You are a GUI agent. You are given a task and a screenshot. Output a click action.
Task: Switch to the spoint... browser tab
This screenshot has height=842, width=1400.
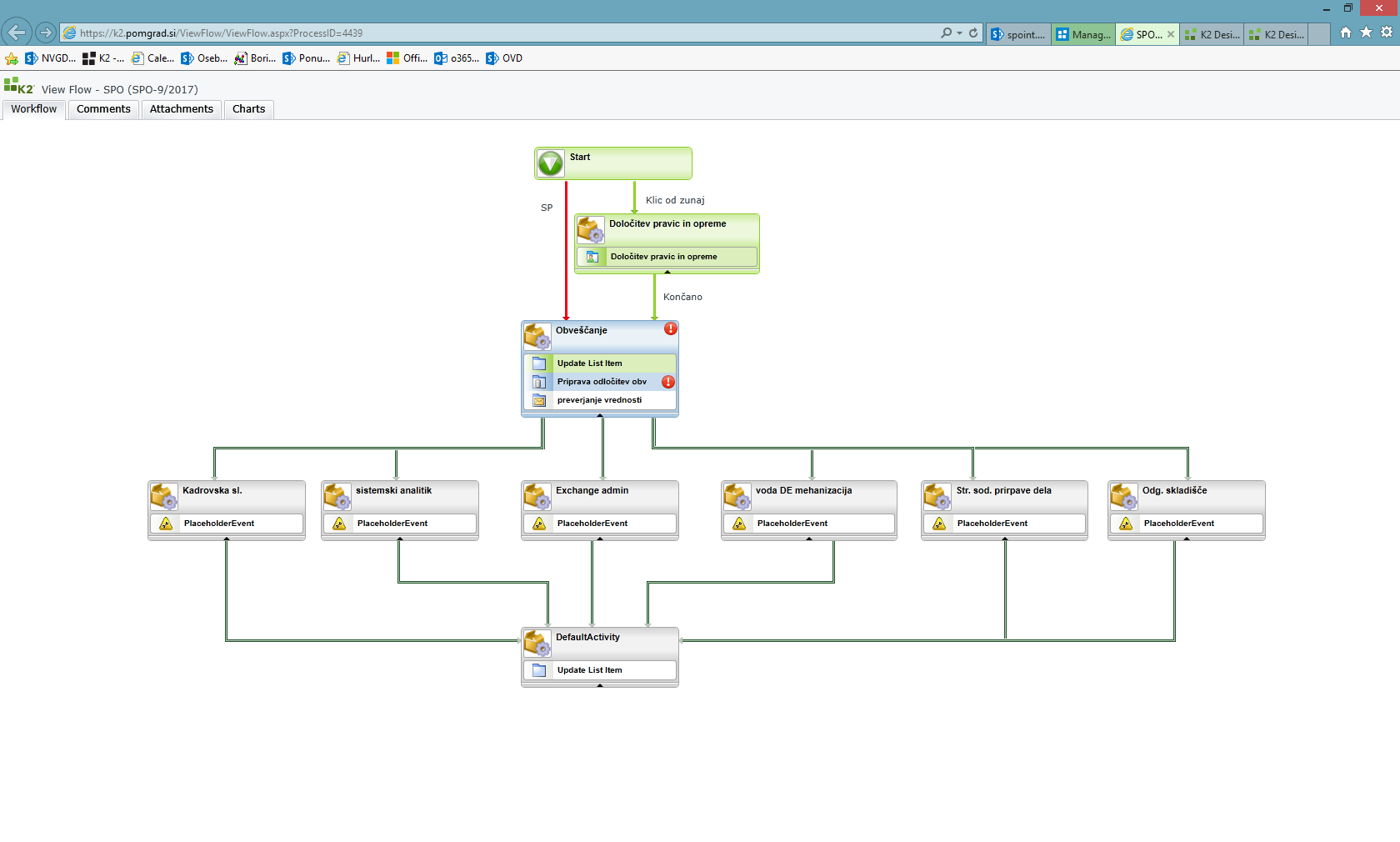[1018, 34]
